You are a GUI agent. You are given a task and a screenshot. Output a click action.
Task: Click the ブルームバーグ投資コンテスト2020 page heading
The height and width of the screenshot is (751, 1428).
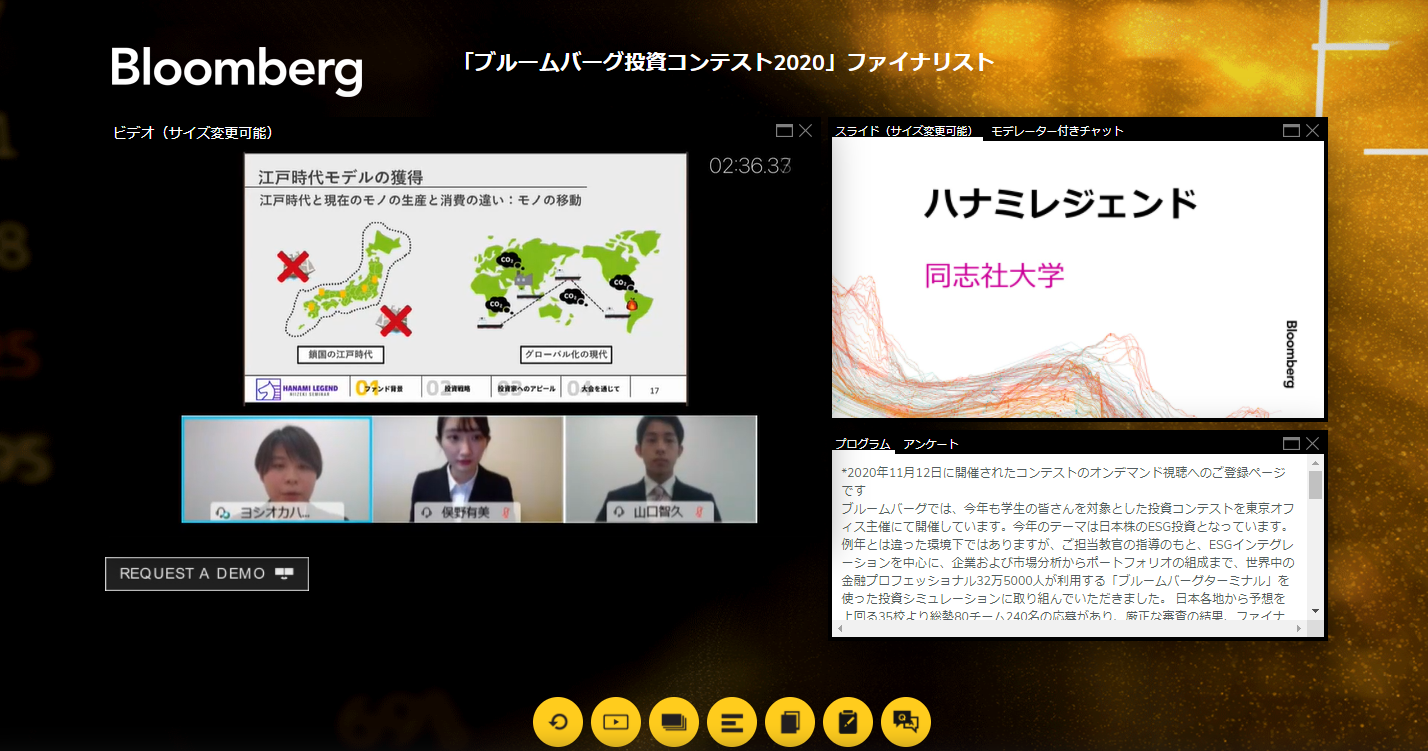(x=728, y=62)
